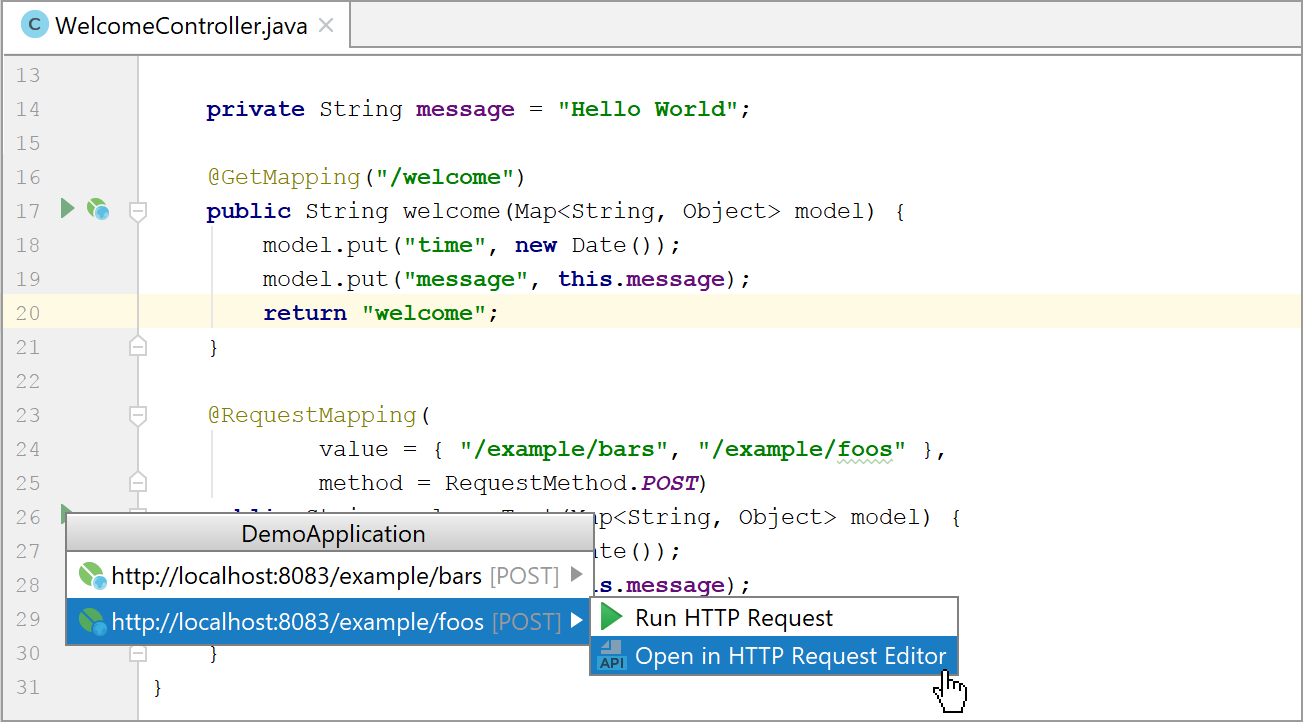Click this.message on line 19
The width and height of the screenshot is (1303, 722).
pos(640,279)
